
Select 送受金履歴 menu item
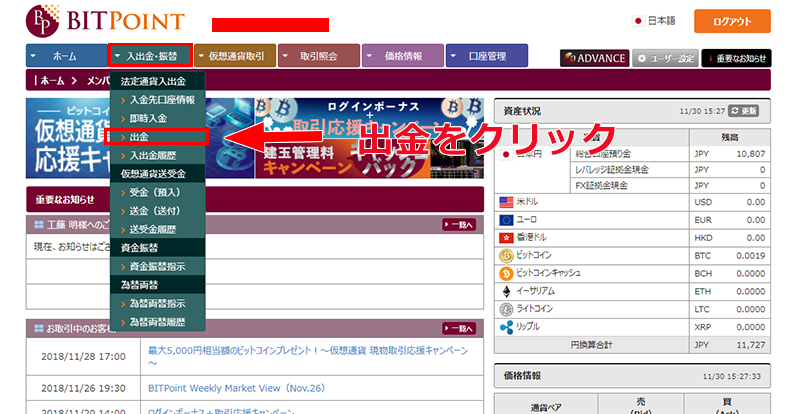pyautogui.click(x=158, y=230)
